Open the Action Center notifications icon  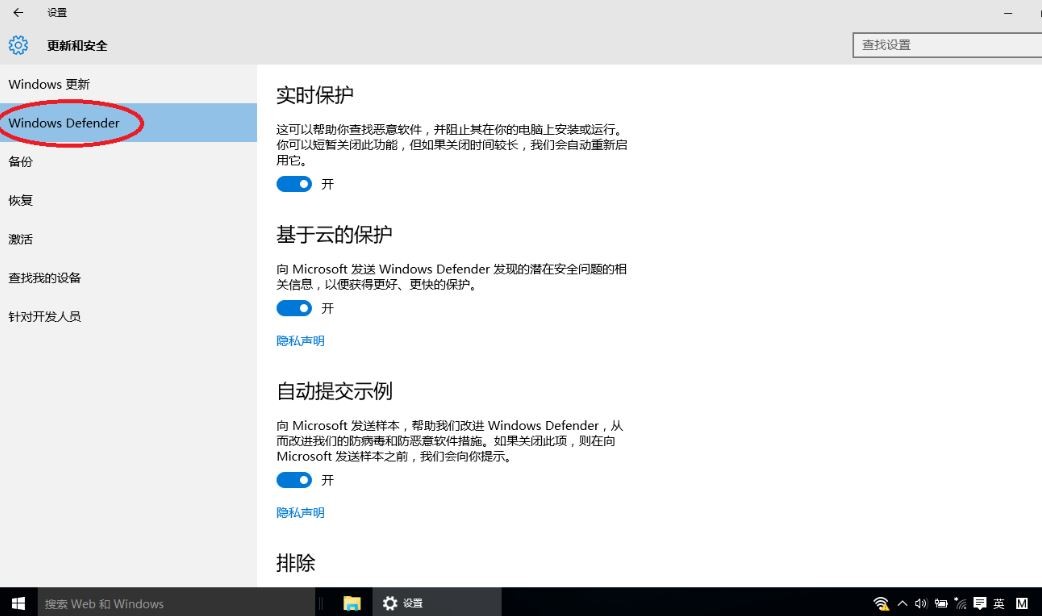click(x=980, y=603)
